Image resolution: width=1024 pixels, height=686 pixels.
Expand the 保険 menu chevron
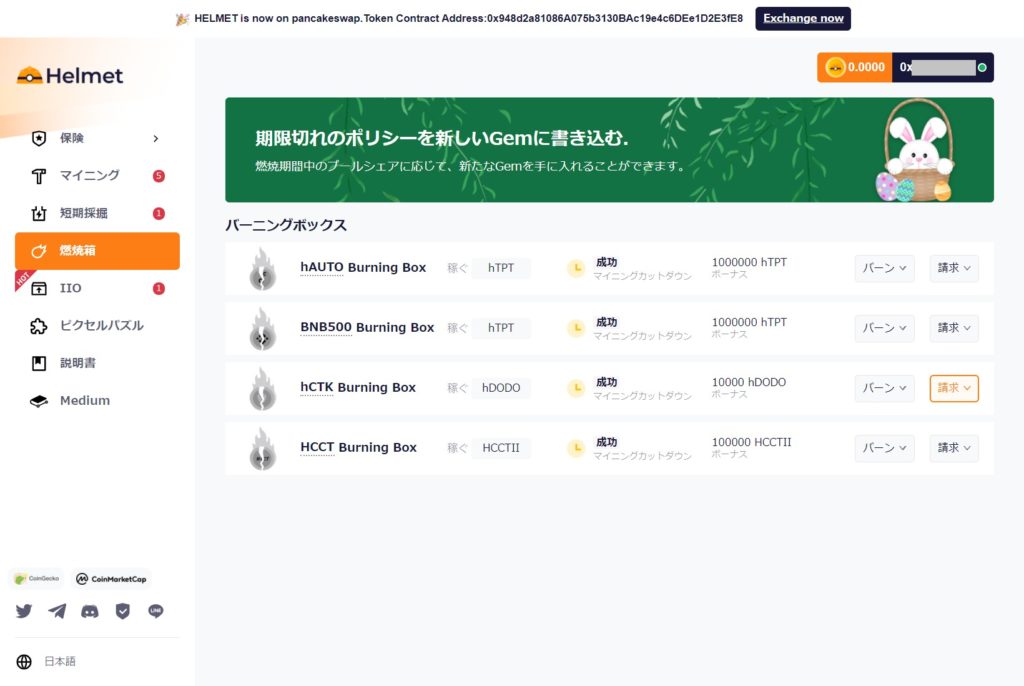(155, 139)
